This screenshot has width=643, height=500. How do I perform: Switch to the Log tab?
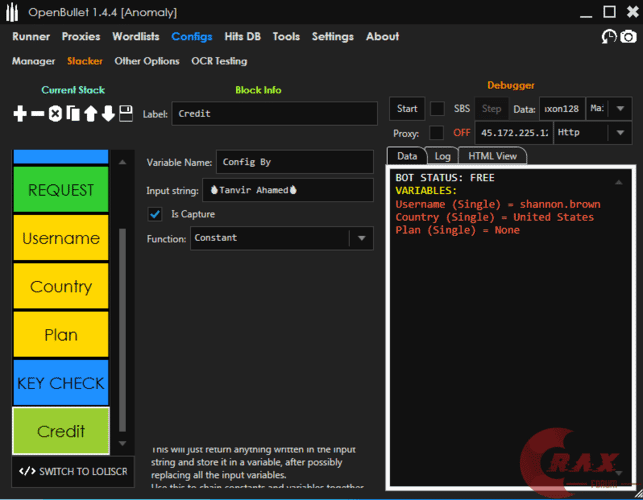[x=441, y=156]
